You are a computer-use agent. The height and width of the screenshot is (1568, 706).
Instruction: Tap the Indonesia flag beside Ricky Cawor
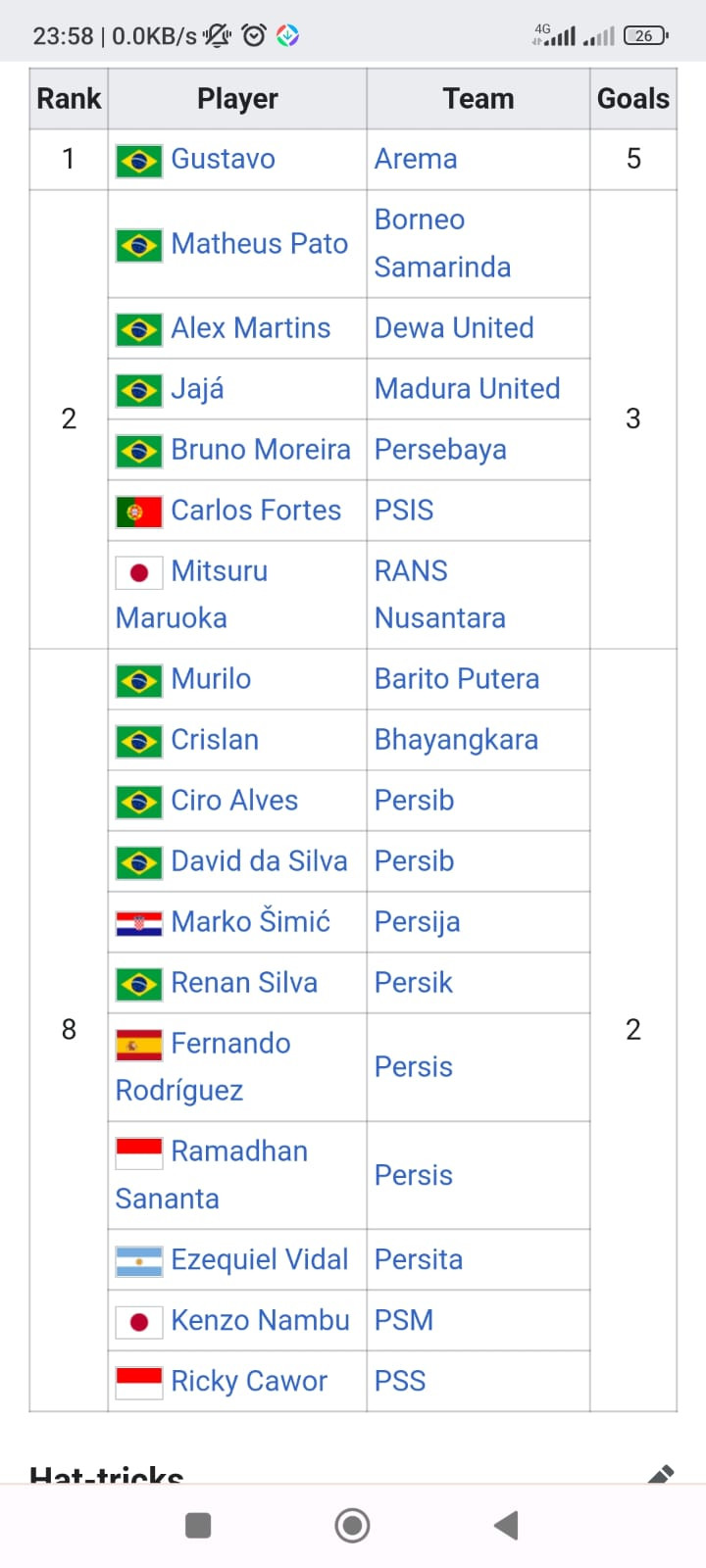pos(138,1382)
